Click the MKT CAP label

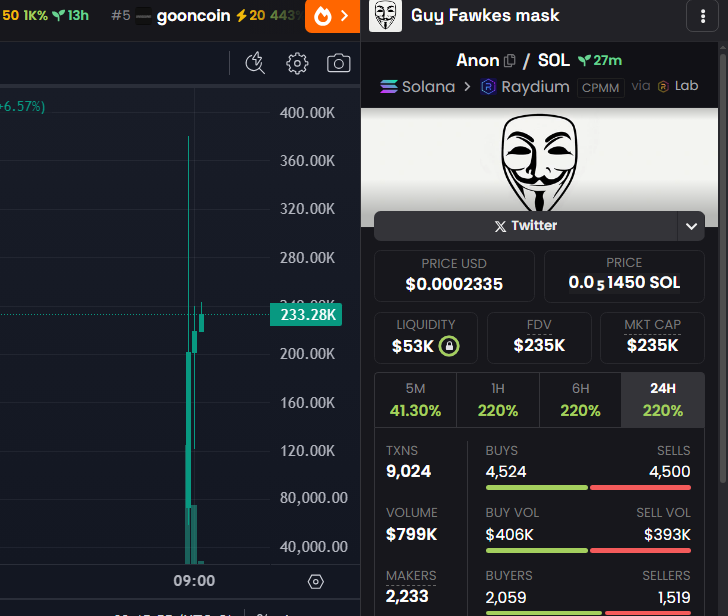pyautogui.click(x=652, y=324)
